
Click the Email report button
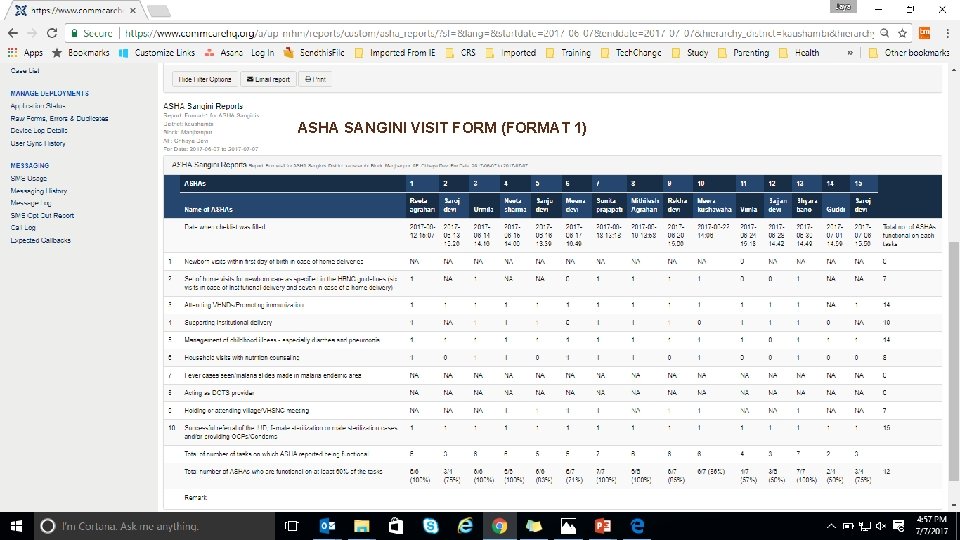point(268,79)
